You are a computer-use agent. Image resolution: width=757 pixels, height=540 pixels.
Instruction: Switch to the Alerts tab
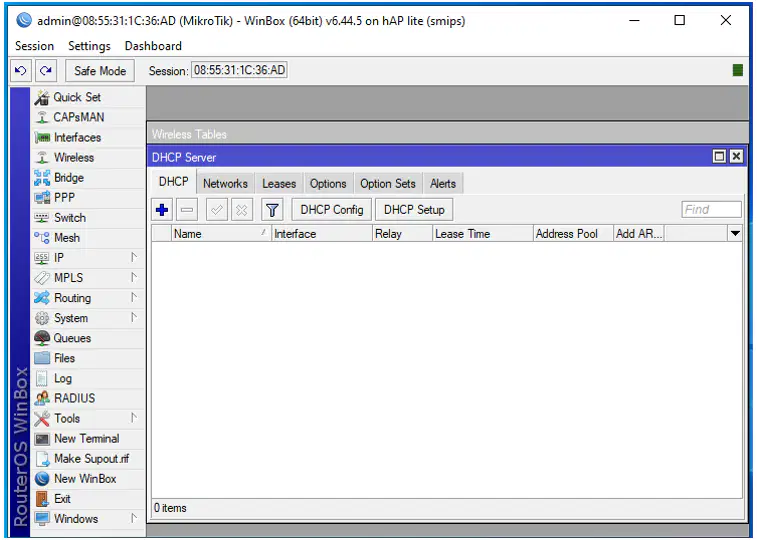click(443, 183)
